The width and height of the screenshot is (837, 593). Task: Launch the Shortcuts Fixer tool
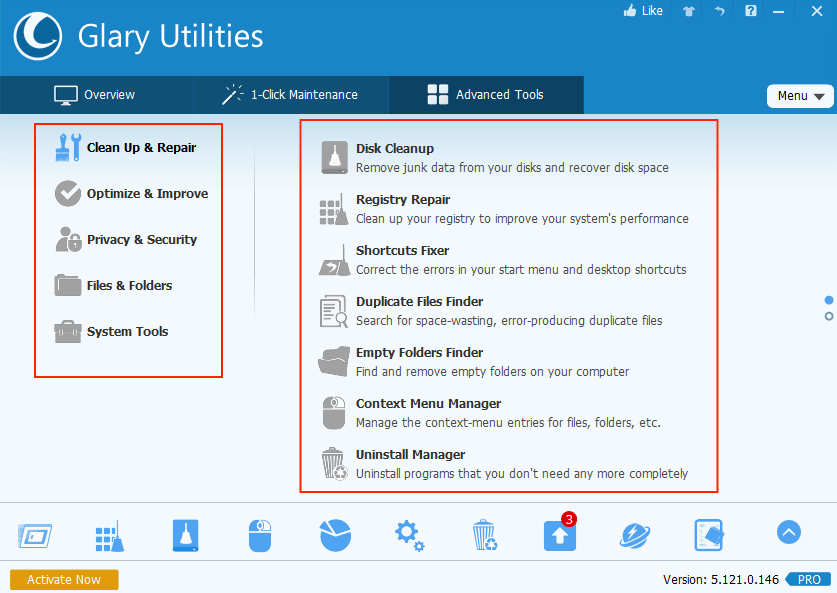503,260
